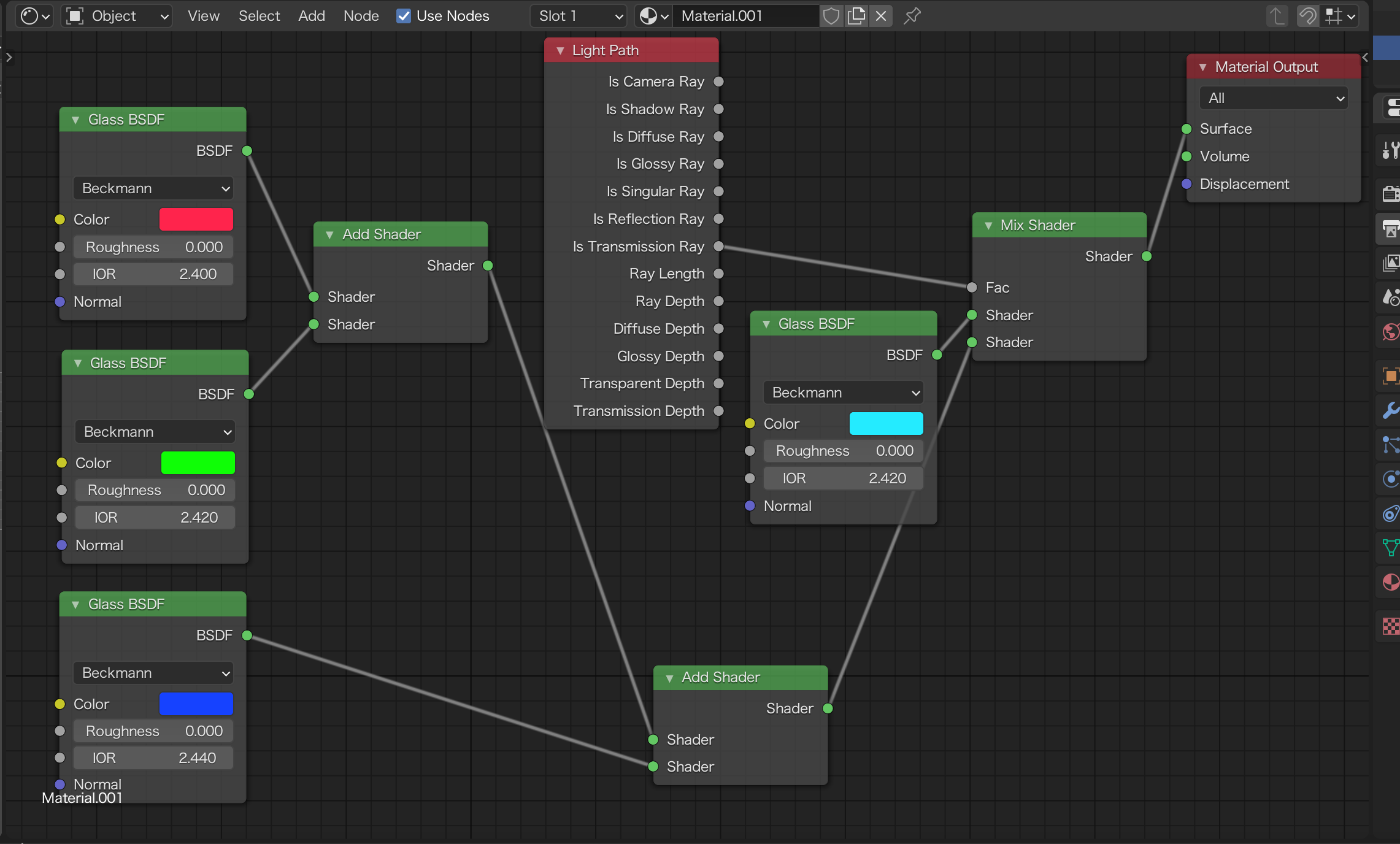Duplicate material with new material icon
The height and width of the screenshot is (844, 1400).
pos(856,16)
